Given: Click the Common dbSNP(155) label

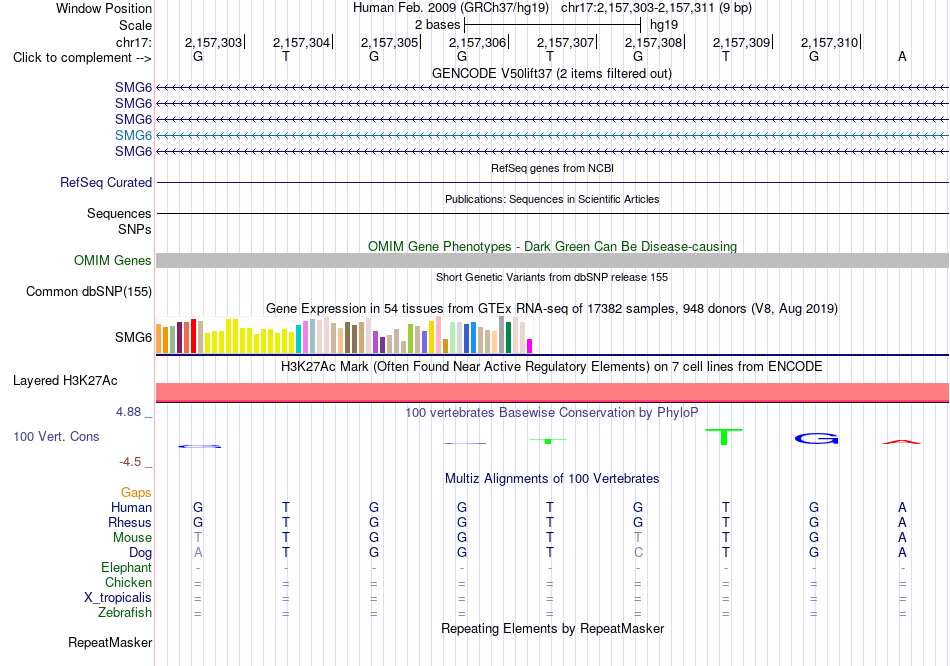Looking at the screenshot, I should click(x=88, y=291).
